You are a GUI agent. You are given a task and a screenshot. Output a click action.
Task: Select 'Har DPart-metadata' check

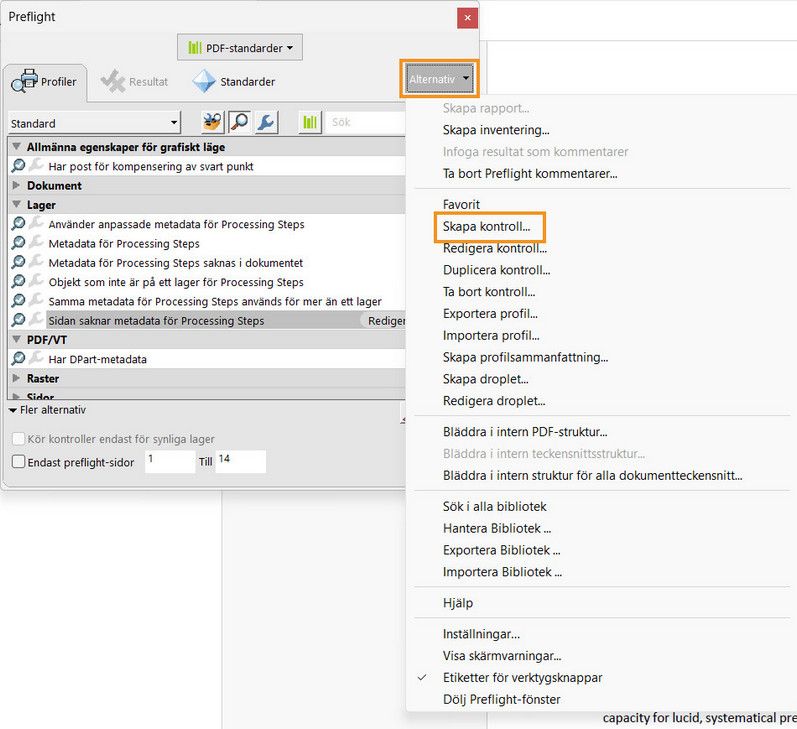pyautogui.click(x=98, y=359)
